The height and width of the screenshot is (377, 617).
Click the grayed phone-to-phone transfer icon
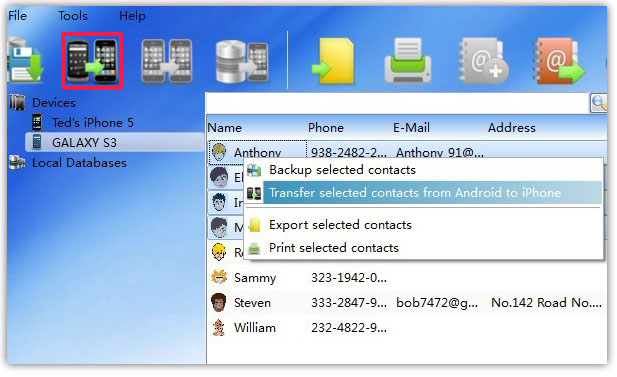pos(167,61)
